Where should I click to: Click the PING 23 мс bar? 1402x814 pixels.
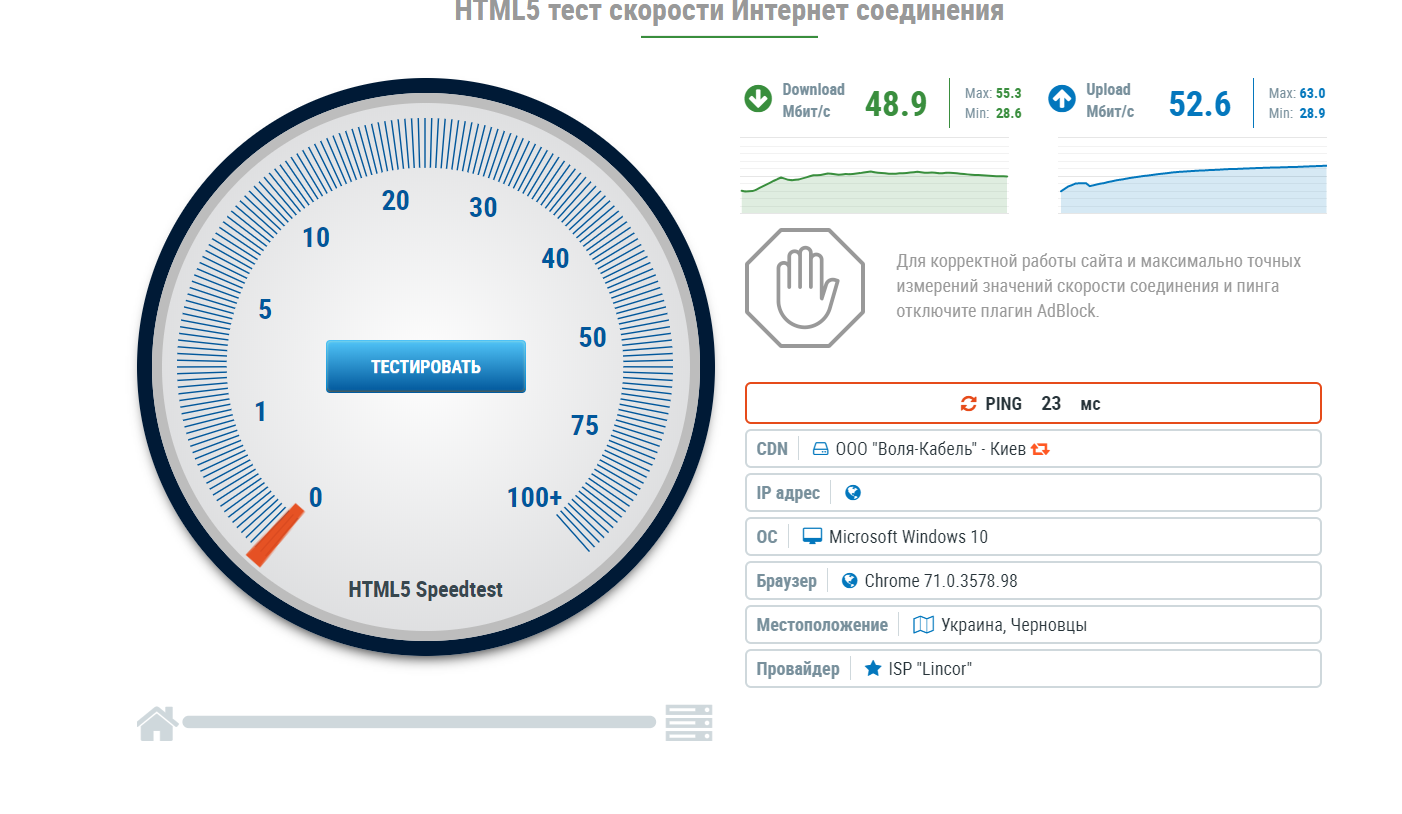point(1033,404)
